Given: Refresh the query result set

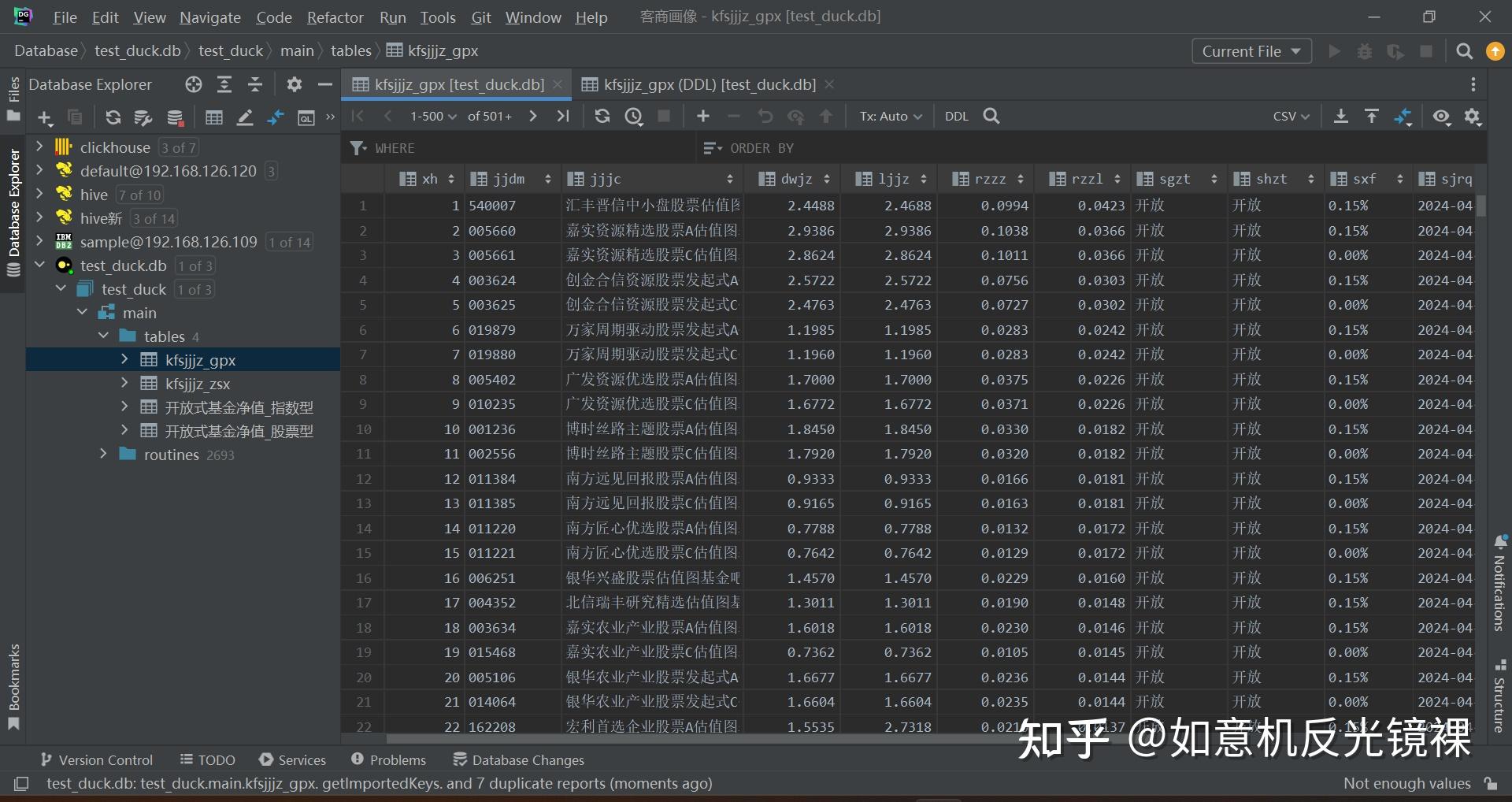Looking at the screenshot, I should [602, 116].
